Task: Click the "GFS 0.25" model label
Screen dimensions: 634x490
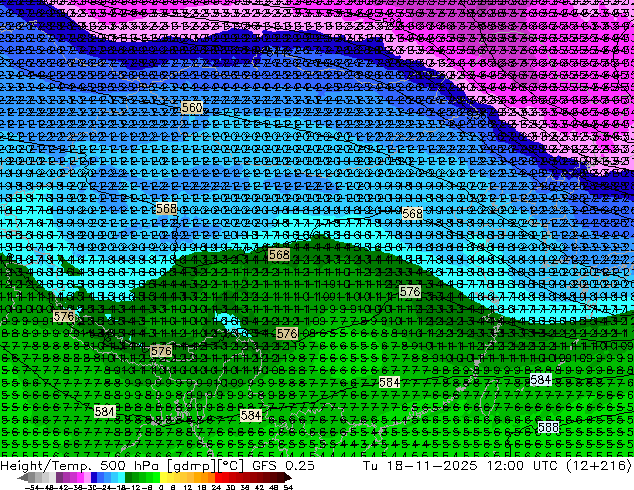Action: (283, 465)
